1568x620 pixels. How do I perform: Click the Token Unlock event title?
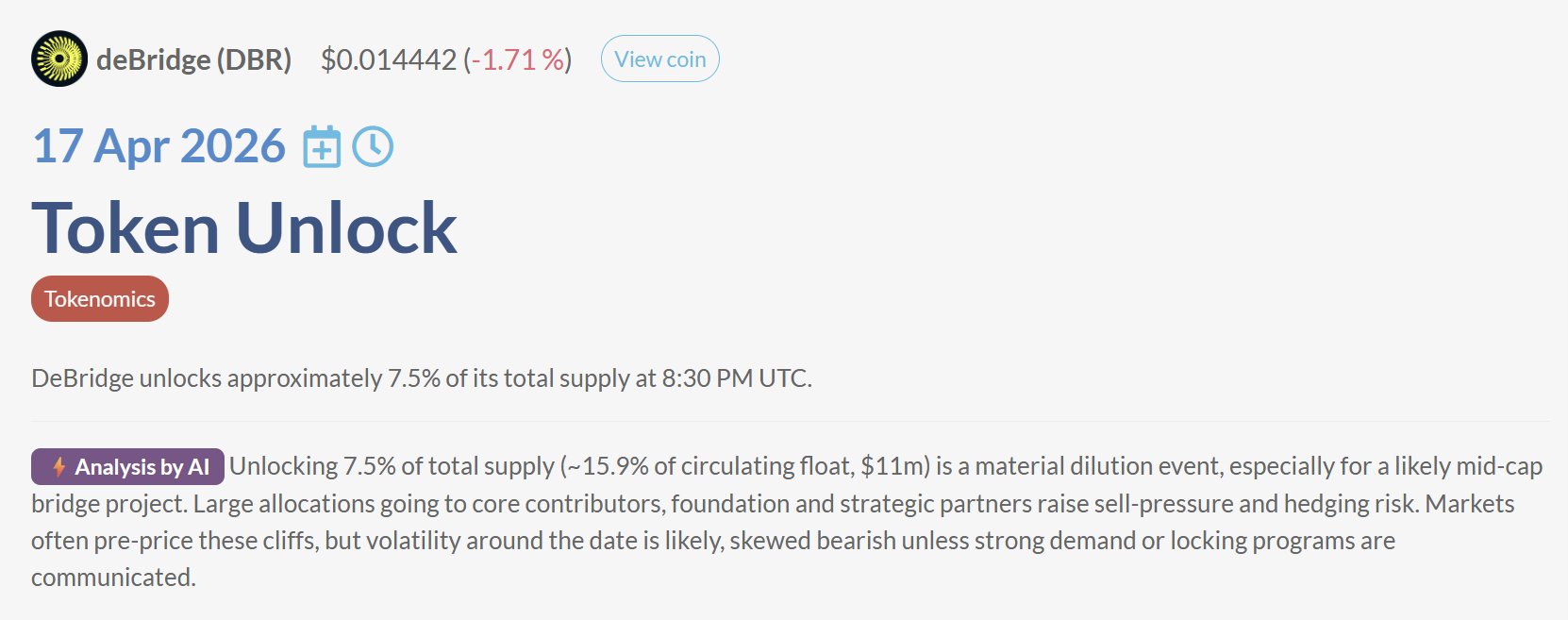[244, 228]
